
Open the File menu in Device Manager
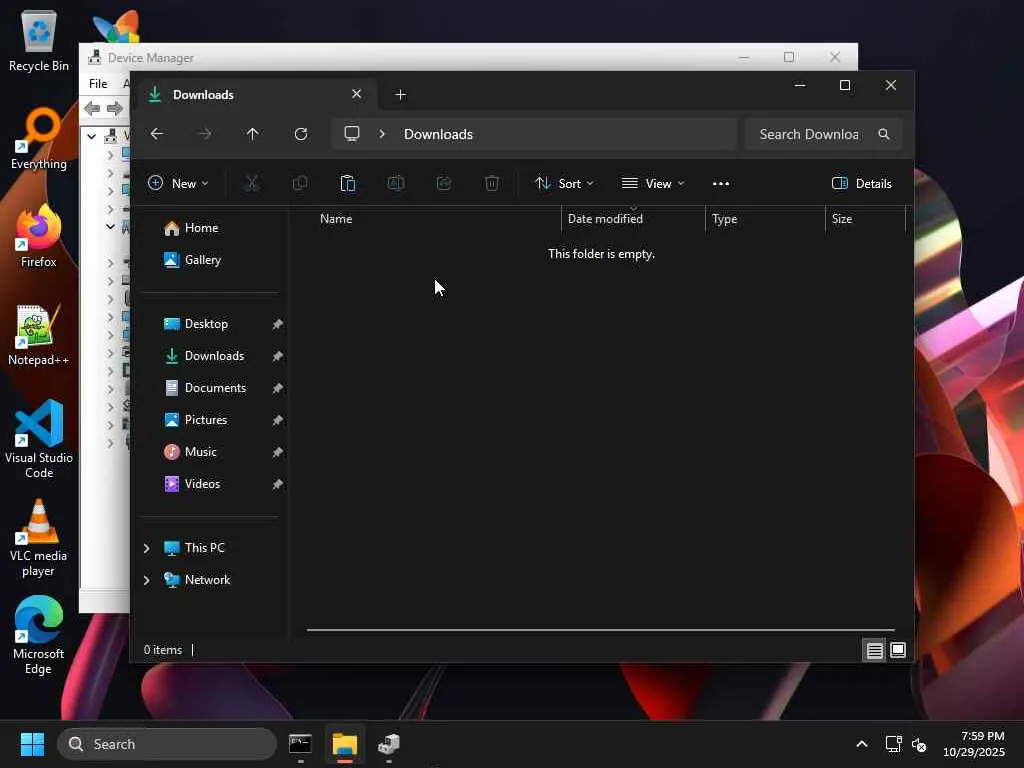tap(98, 84)
